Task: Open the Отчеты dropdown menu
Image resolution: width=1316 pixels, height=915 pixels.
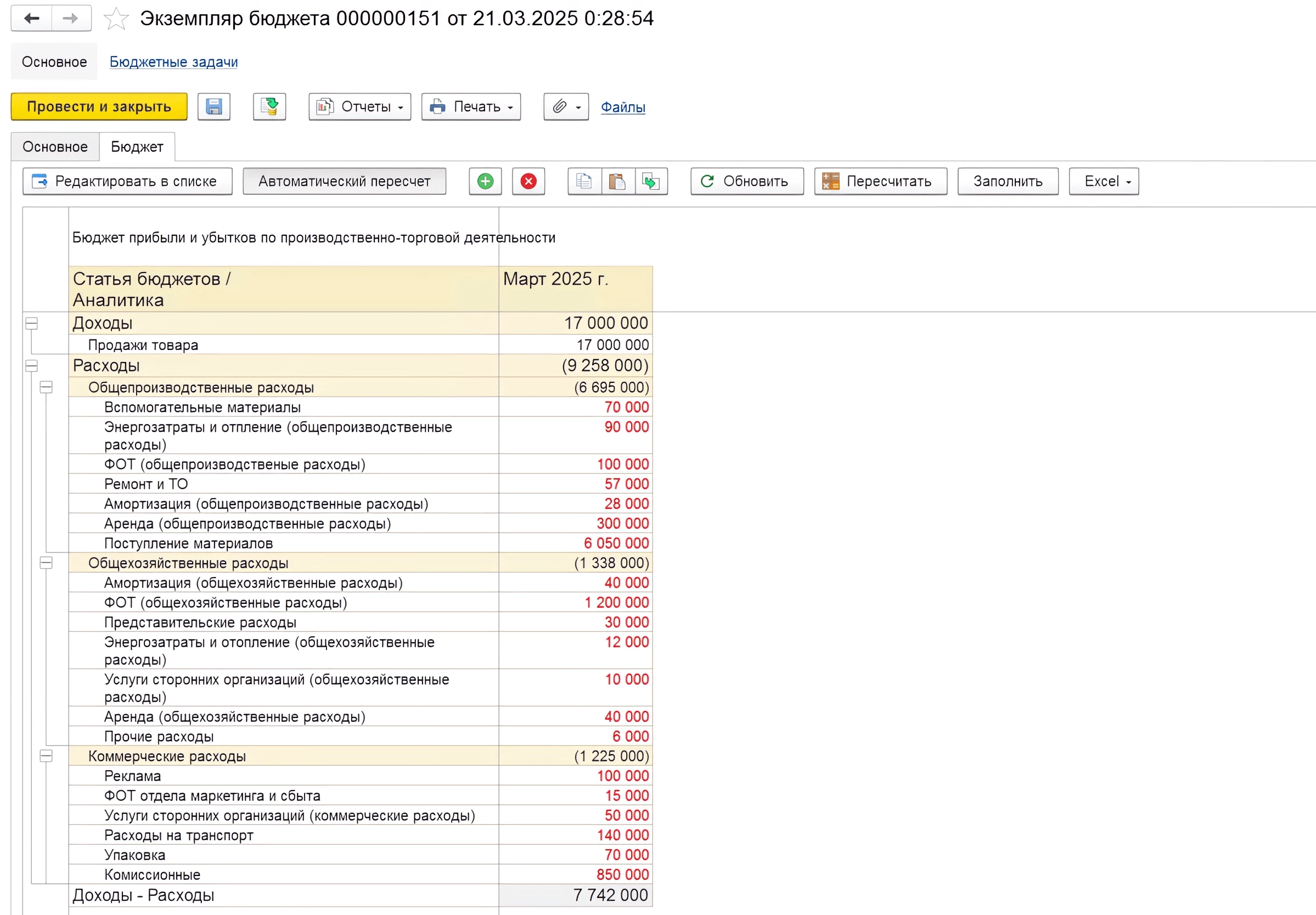Action: (359, 106)
